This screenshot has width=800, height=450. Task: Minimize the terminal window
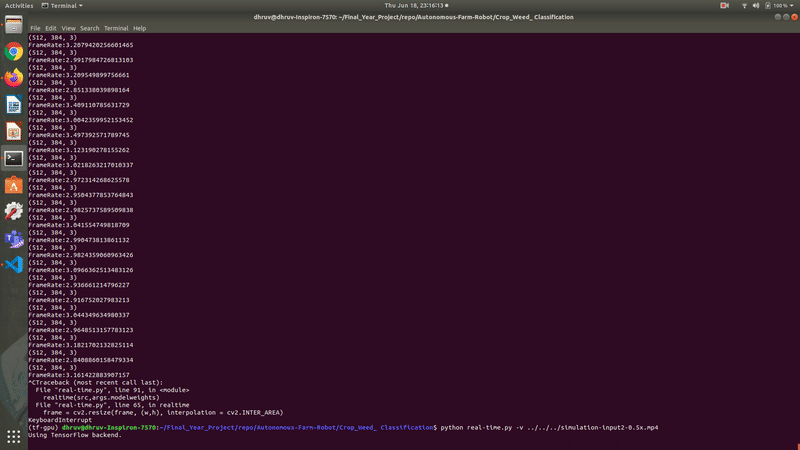(778, 17)
